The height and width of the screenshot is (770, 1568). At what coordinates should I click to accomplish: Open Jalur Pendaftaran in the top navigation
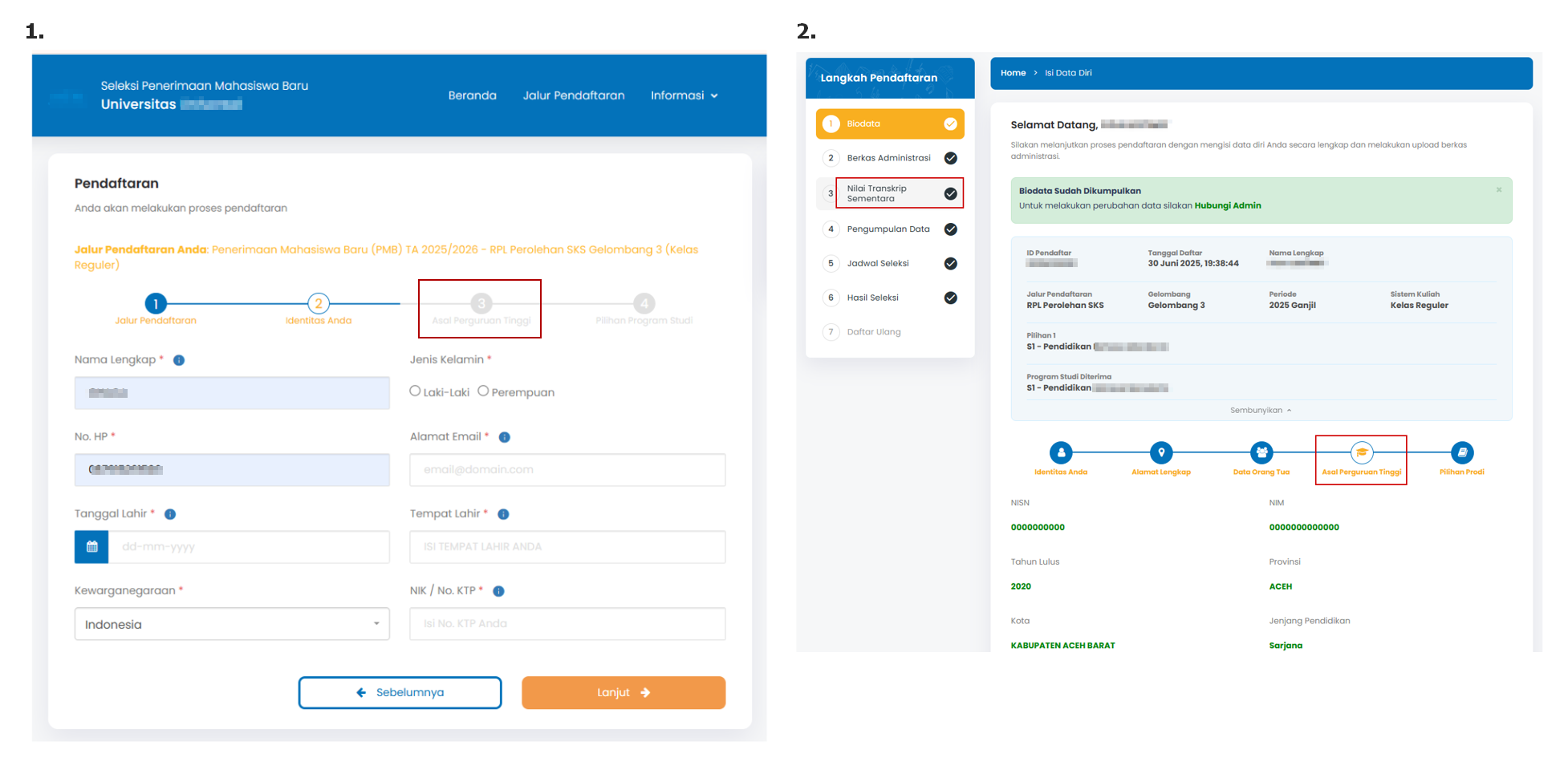click(573, 95)
